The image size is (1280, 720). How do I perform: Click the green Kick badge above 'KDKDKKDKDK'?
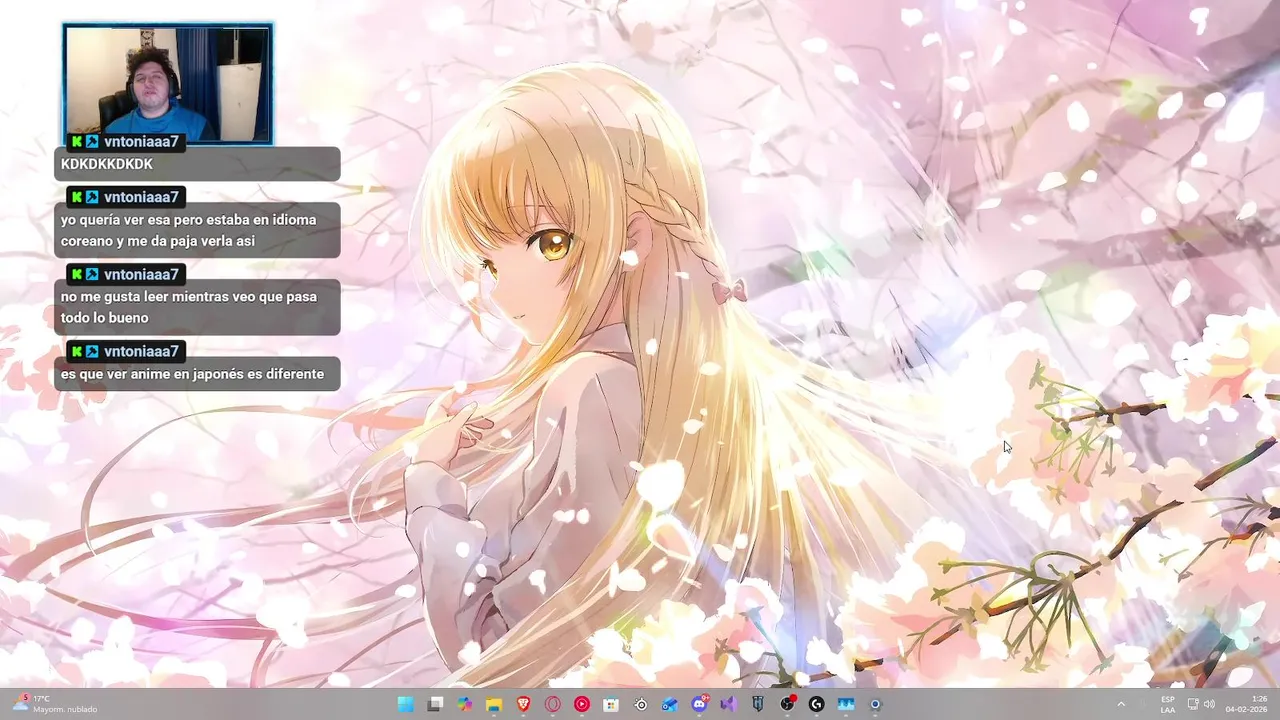click(x=76, y=142)
